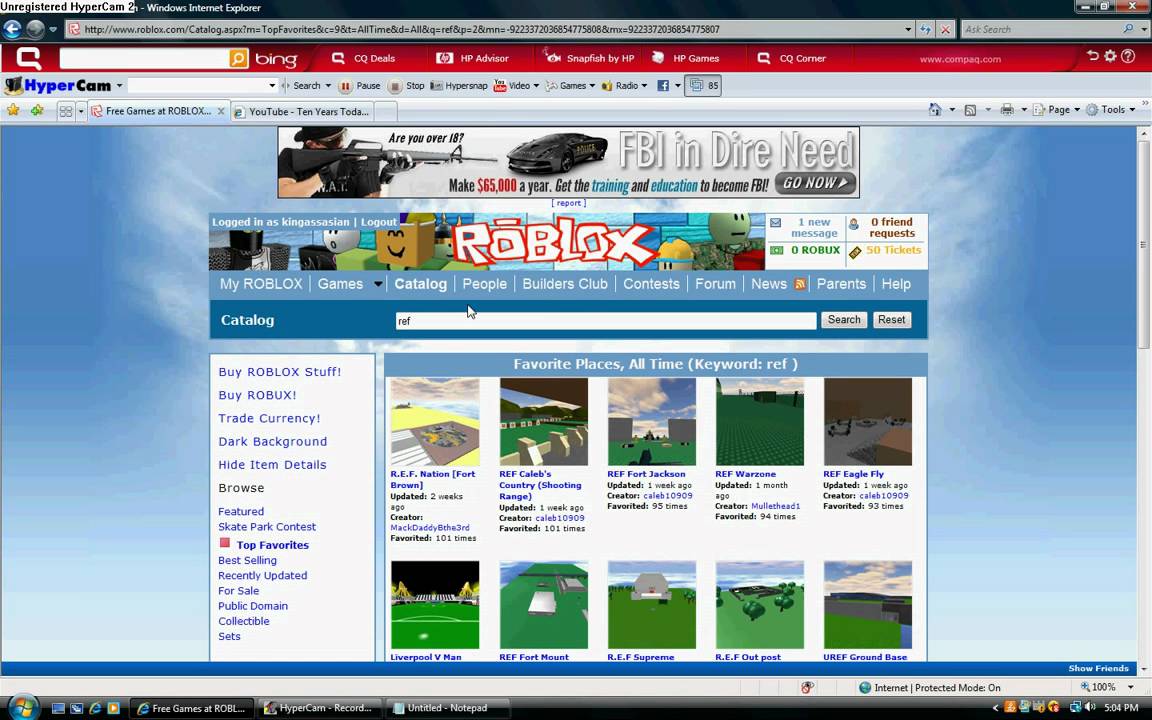Image resolution: width=1152 pixels, height=720 pixels.
Task: Click the catalog Search button
Action: click(x=843, y=320)
